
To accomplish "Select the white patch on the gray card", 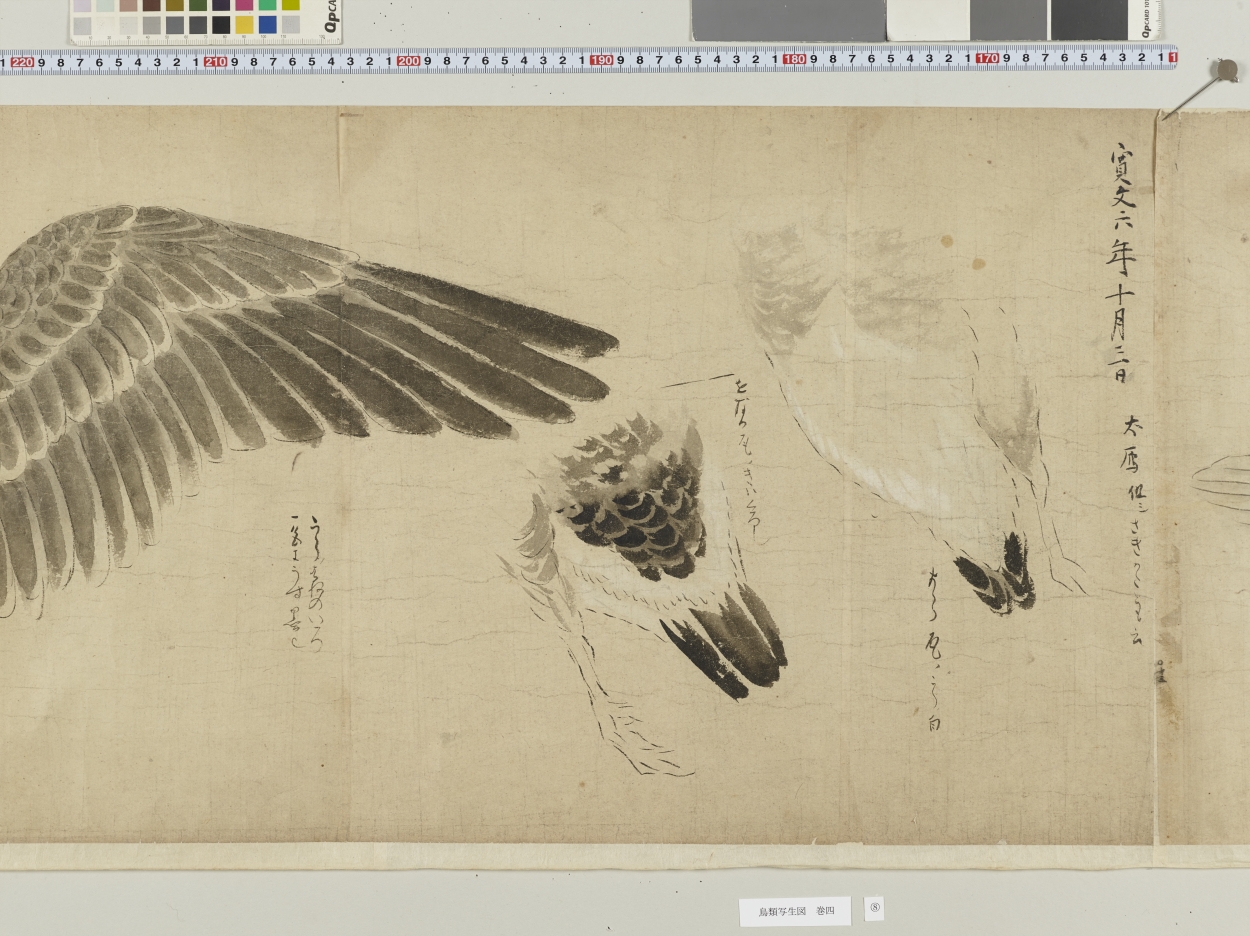I will (x=928, y=20).
